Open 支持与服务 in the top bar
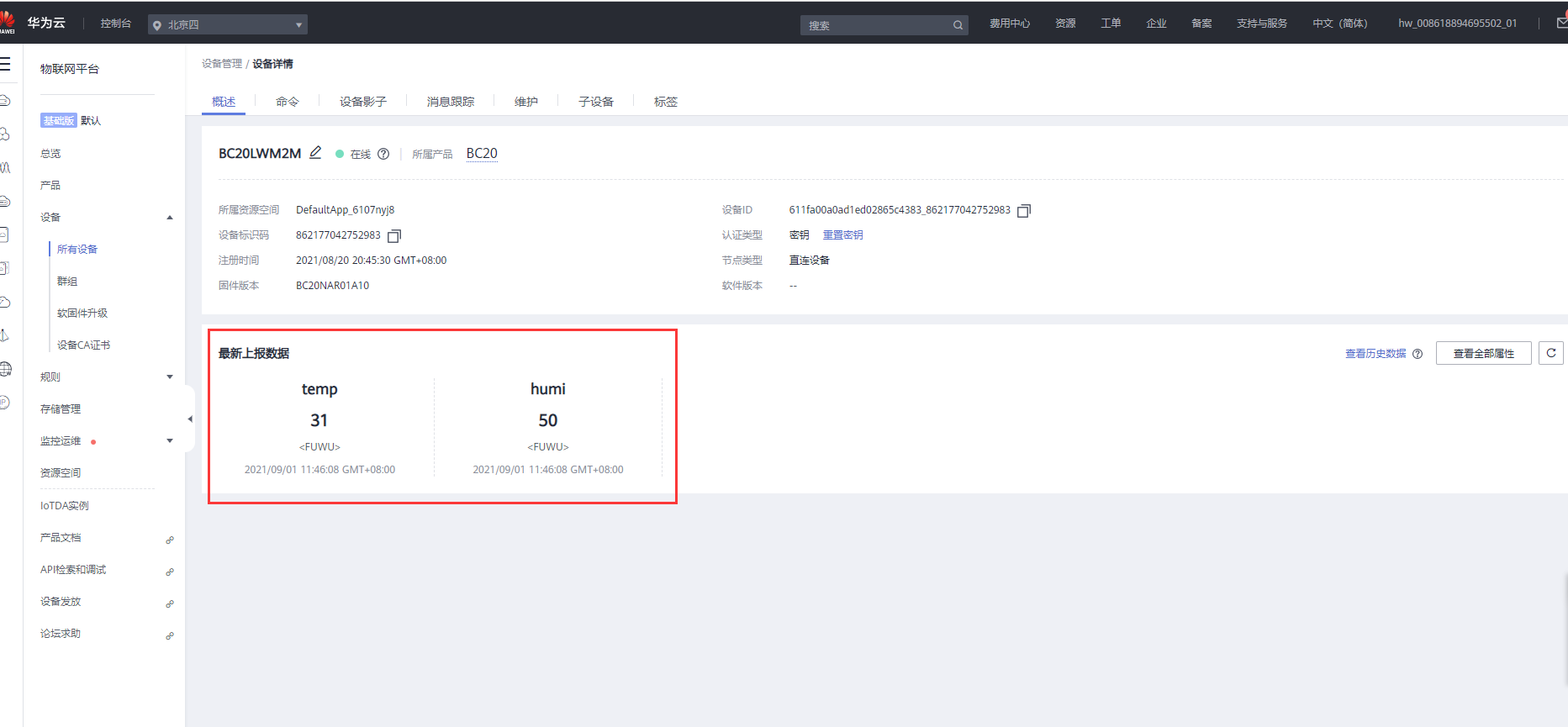This screenshot has width=1568, height=727. click(x=1262, y=24)
